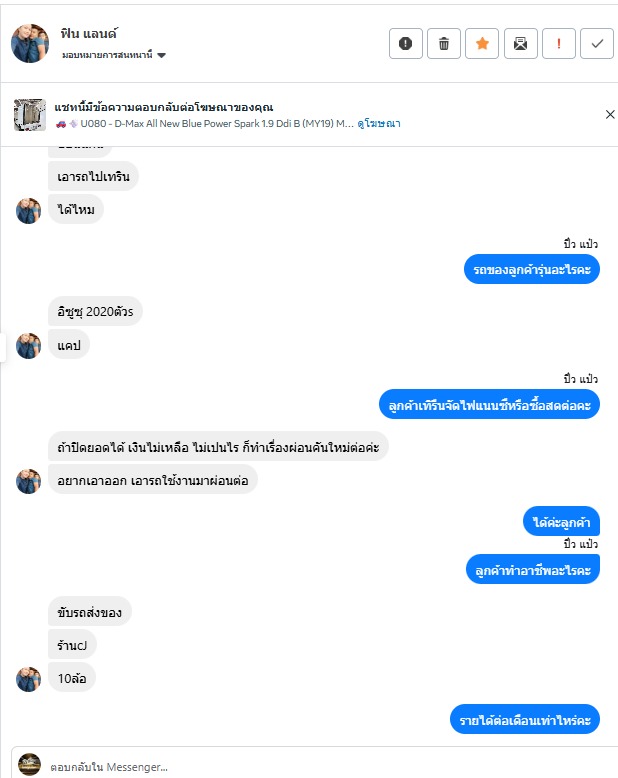
Task: Click the page avatar beside reply box
Action: [29, 765]
